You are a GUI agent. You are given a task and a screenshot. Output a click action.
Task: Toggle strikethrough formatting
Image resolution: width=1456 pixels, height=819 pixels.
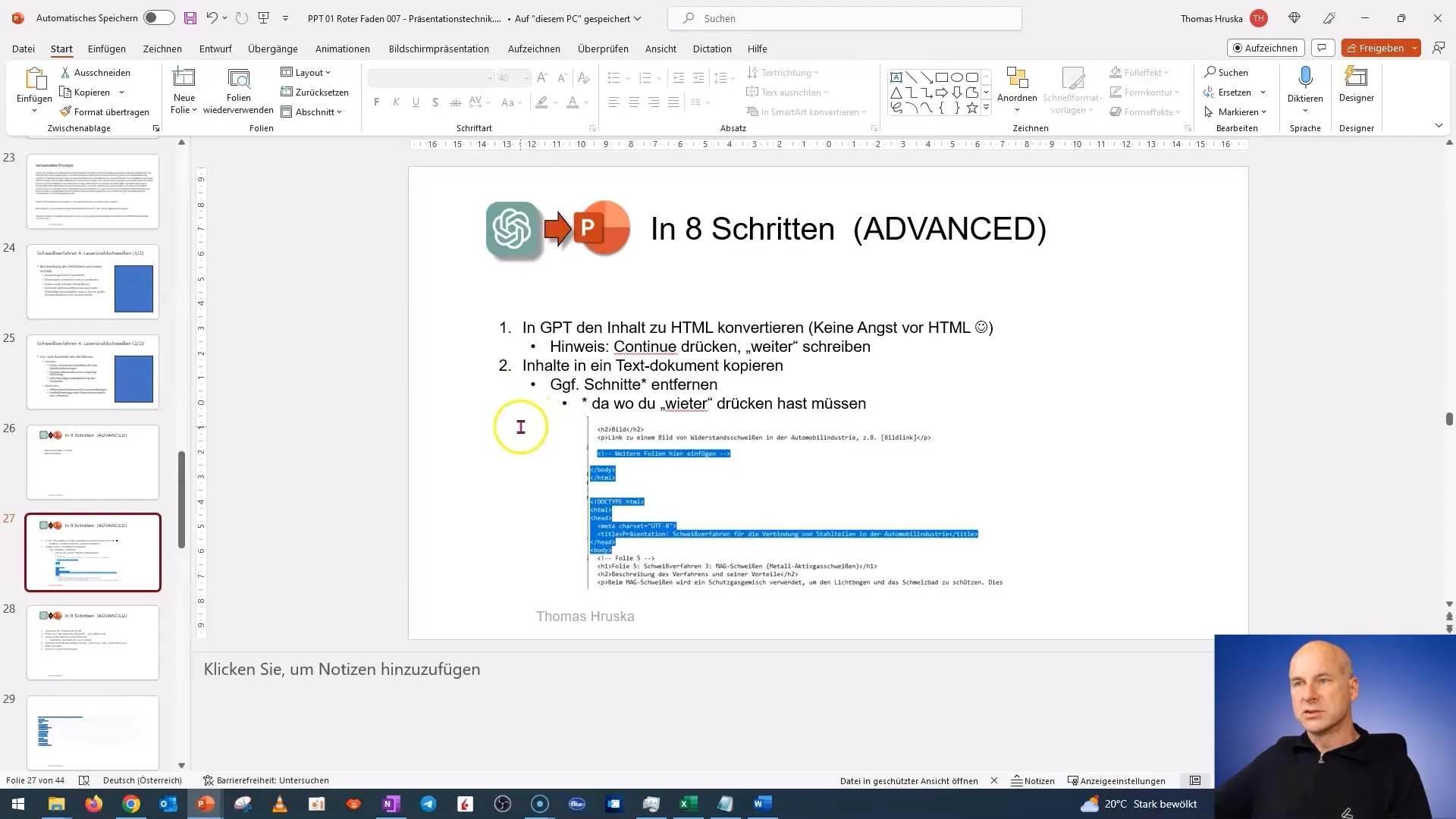pos(455,102)
